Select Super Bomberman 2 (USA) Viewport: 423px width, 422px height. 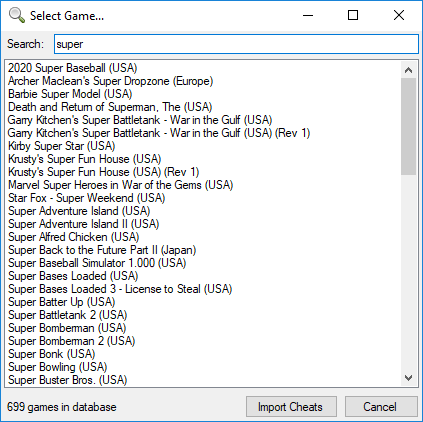point(72,341)
